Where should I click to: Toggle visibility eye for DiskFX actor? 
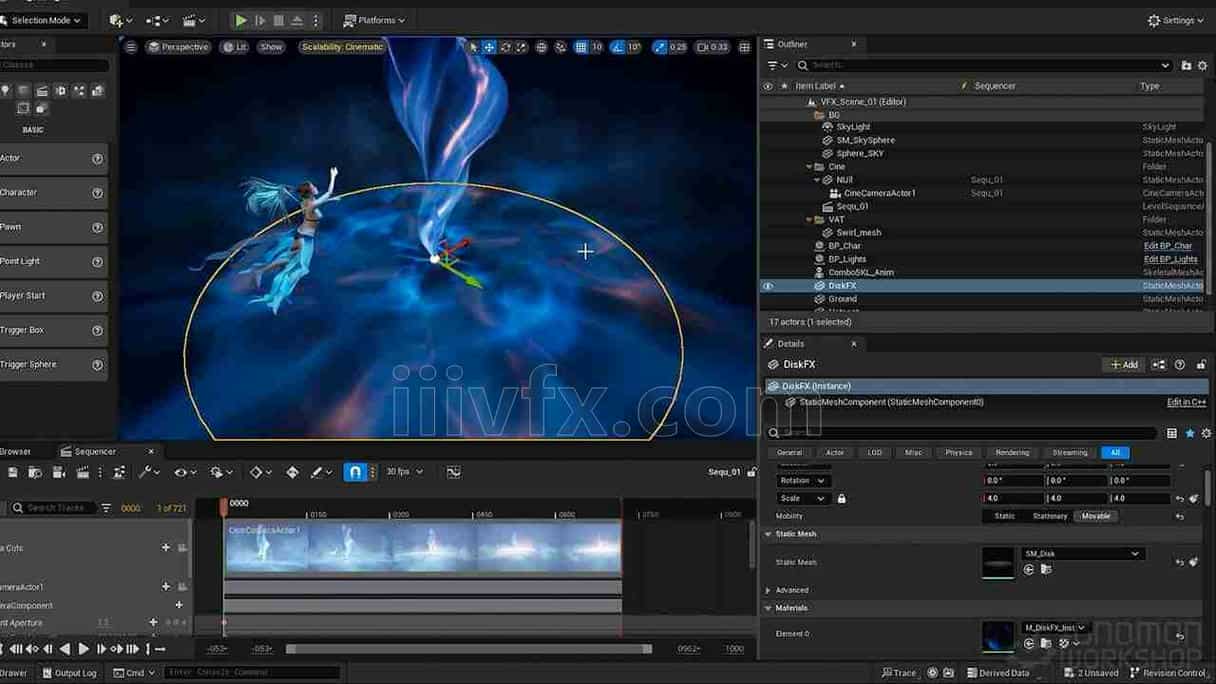(x=768, y=286)
